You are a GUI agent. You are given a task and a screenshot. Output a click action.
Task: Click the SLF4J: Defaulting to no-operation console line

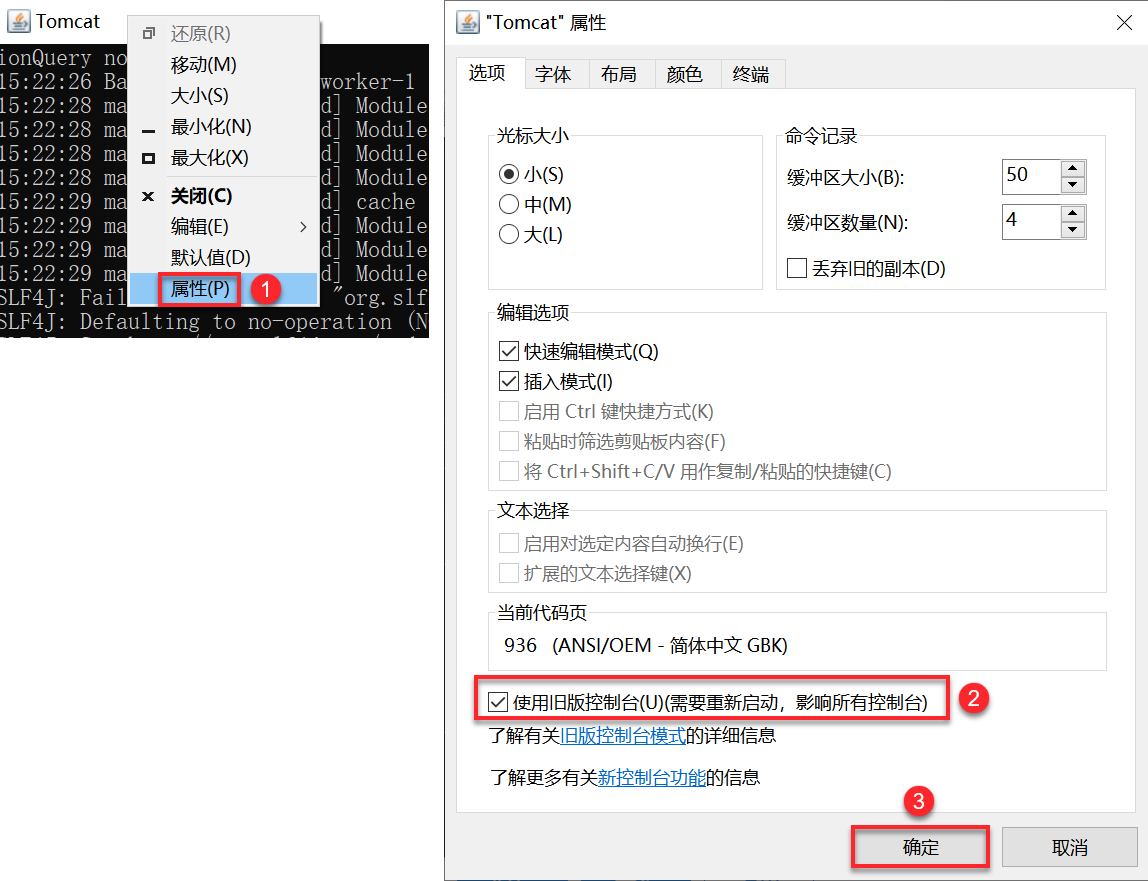[215, 321]
